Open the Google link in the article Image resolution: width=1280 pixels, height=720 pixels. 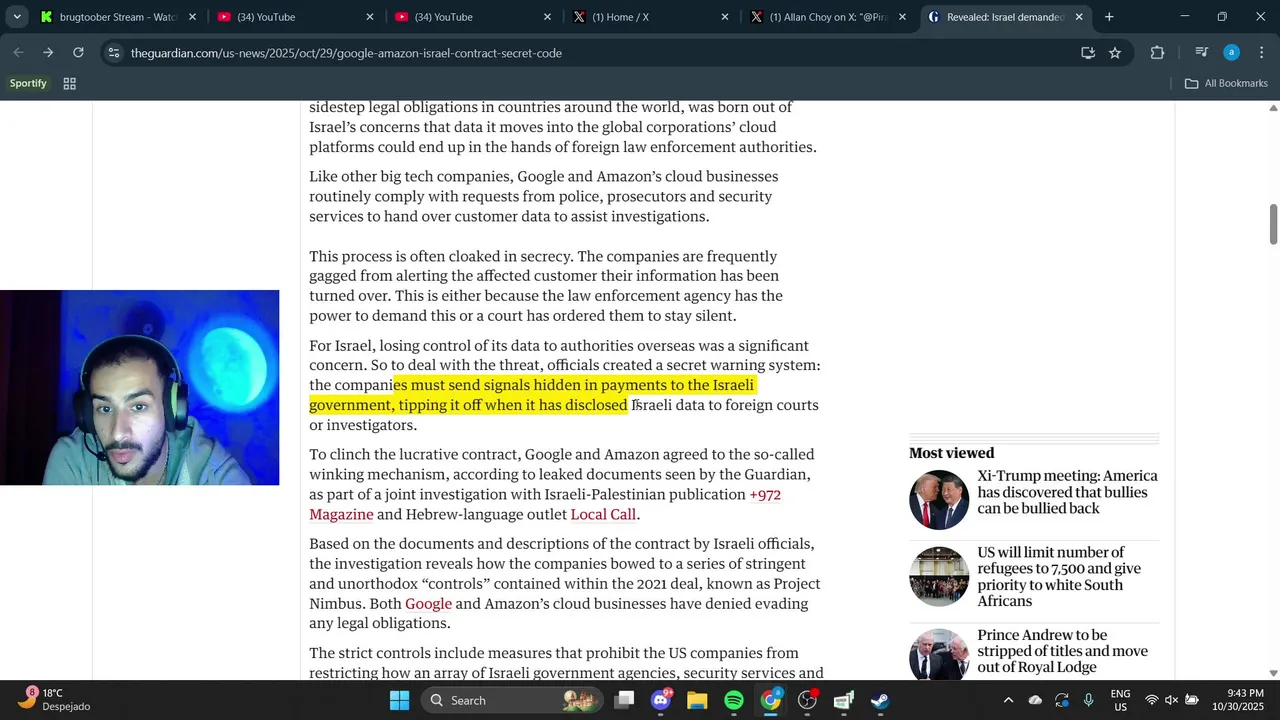(x=428, y=604)
